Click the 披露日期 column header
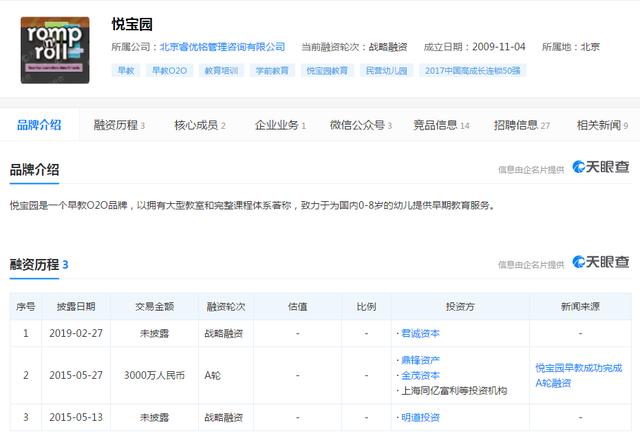Screen dimensions: 640x436 click(76, 307)
